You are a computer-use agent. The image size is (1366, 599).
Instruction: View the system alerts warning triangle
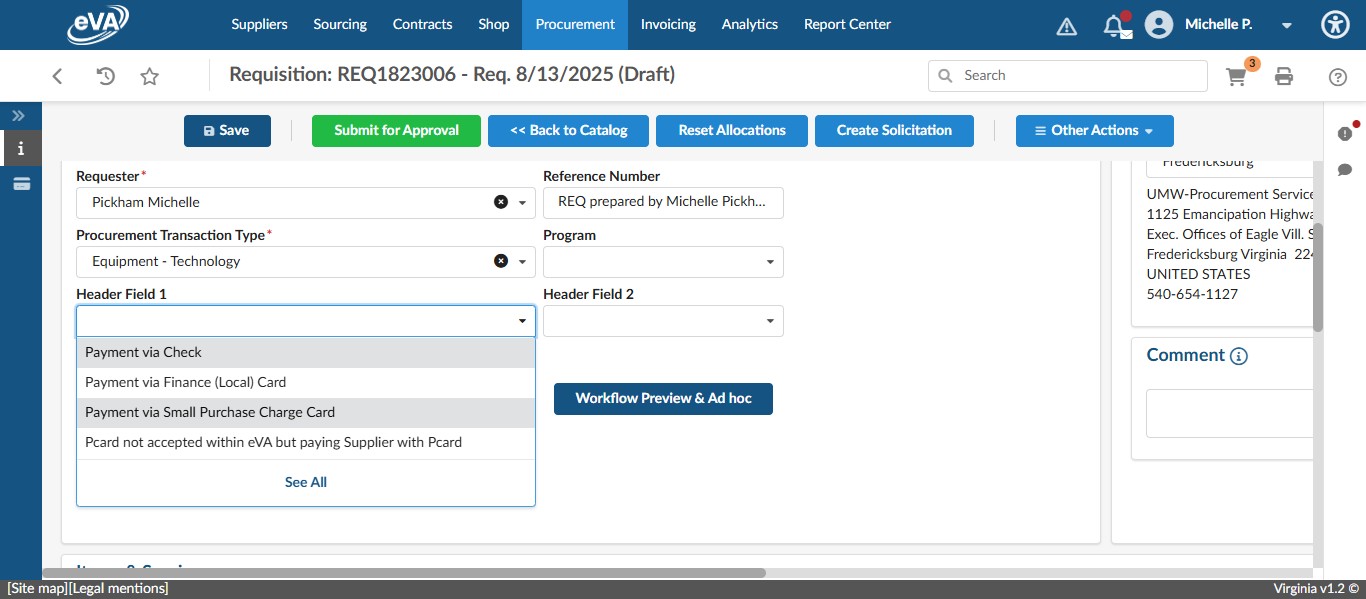1066,25
